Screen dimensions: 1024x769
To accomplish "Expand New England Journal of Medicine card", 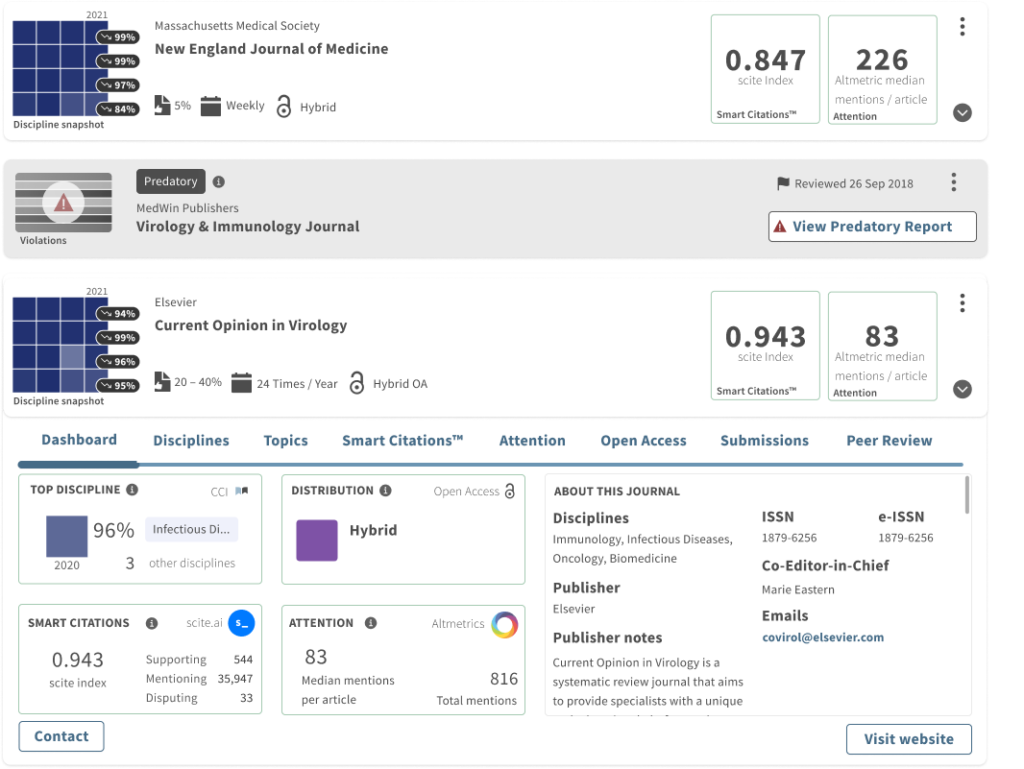I will point(962,113).
